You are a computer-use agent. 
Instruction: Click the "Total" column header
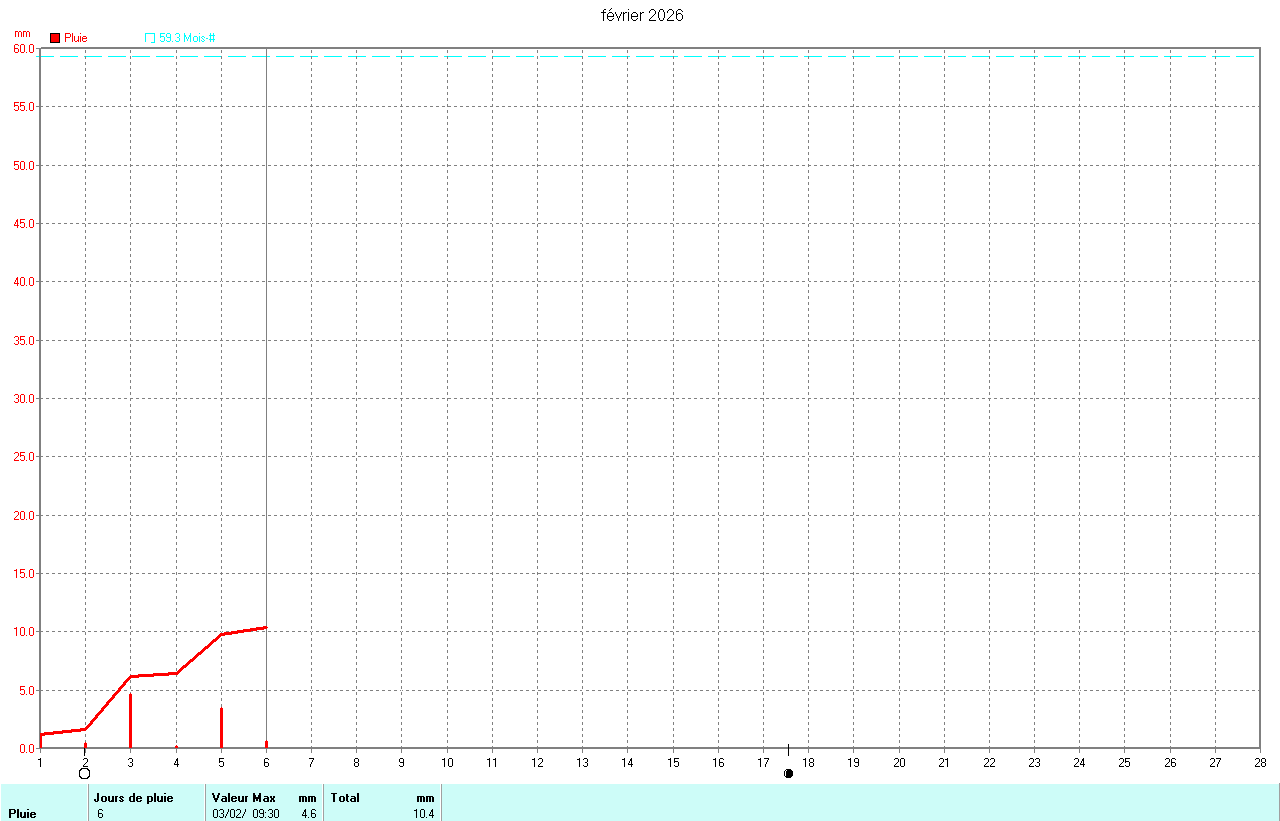tap(345, 798)
